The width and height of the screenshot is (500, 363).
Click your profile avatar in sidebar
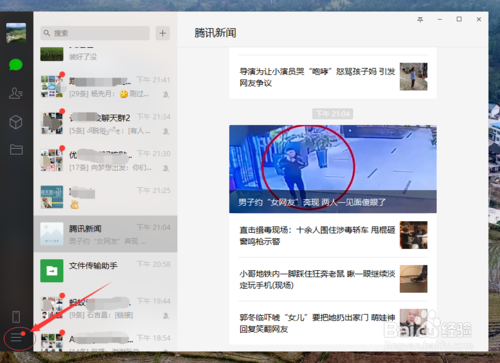click(x=16, y=33)
